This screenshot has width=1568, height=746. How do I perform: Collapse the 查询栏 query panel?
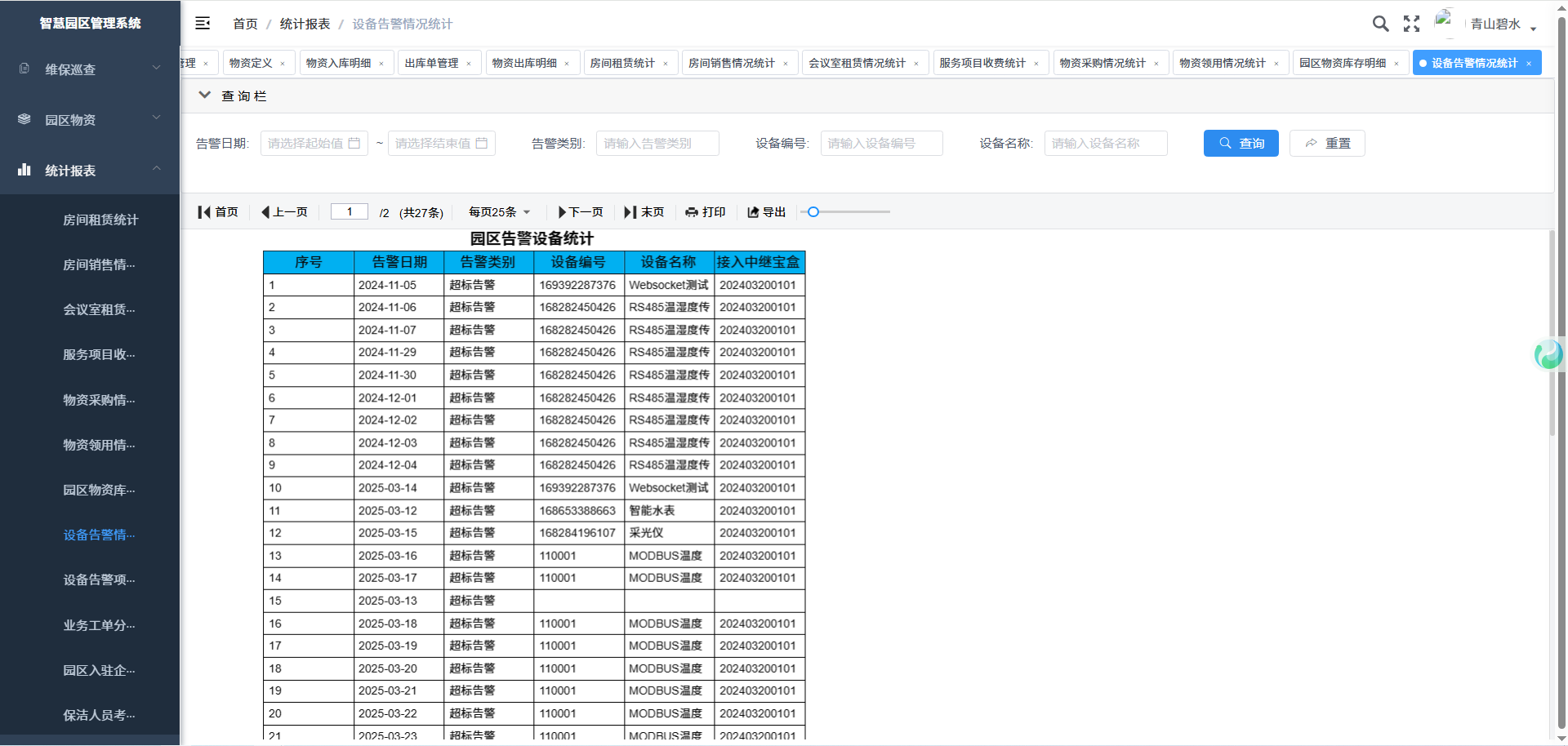pos(205,95)
